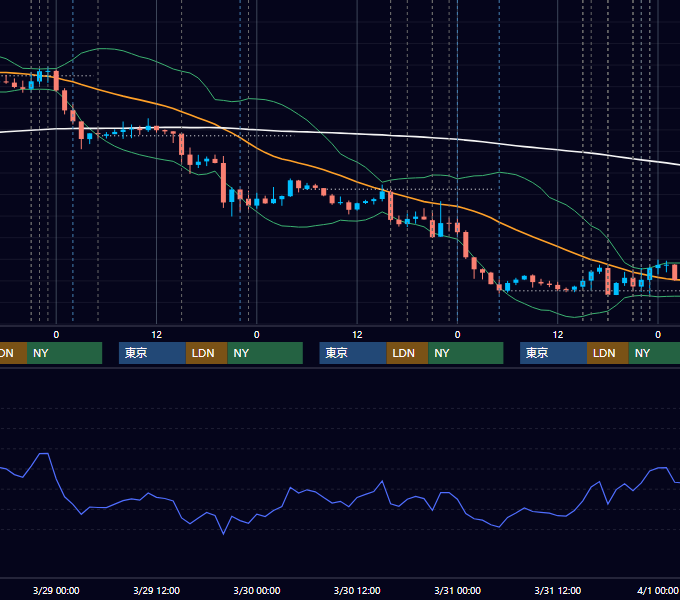Click the 3/31 00:00 date label
680x600 pixels.
click(458, 590)
